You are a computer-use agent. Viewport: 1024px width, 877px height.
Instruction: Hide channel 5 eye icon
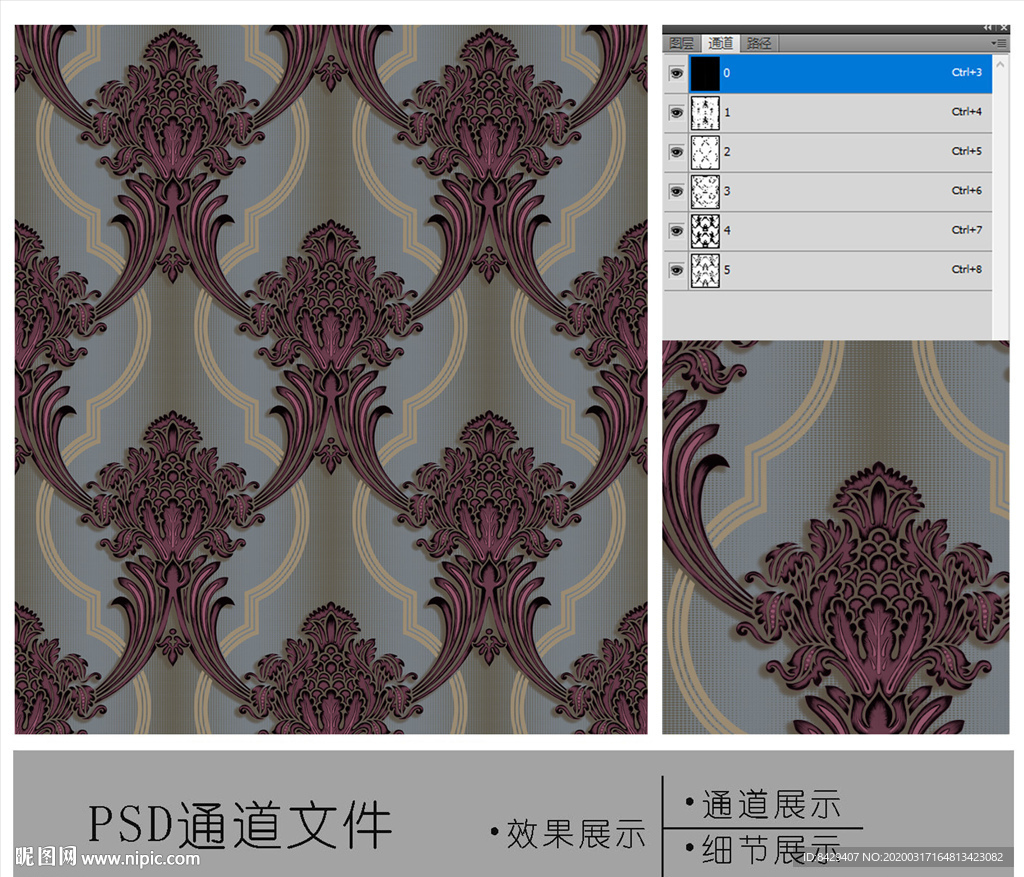(x=677, y=270)
